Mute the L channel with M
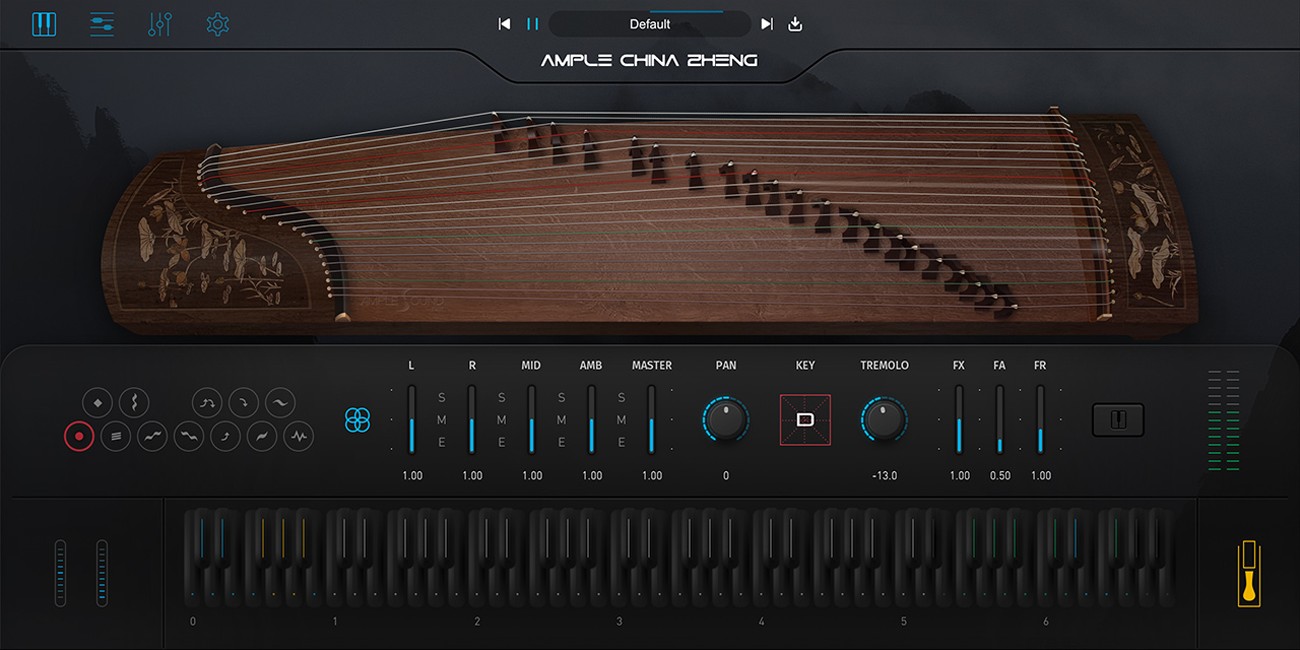Screen dimensions: 1300x650 pos(442,420)
